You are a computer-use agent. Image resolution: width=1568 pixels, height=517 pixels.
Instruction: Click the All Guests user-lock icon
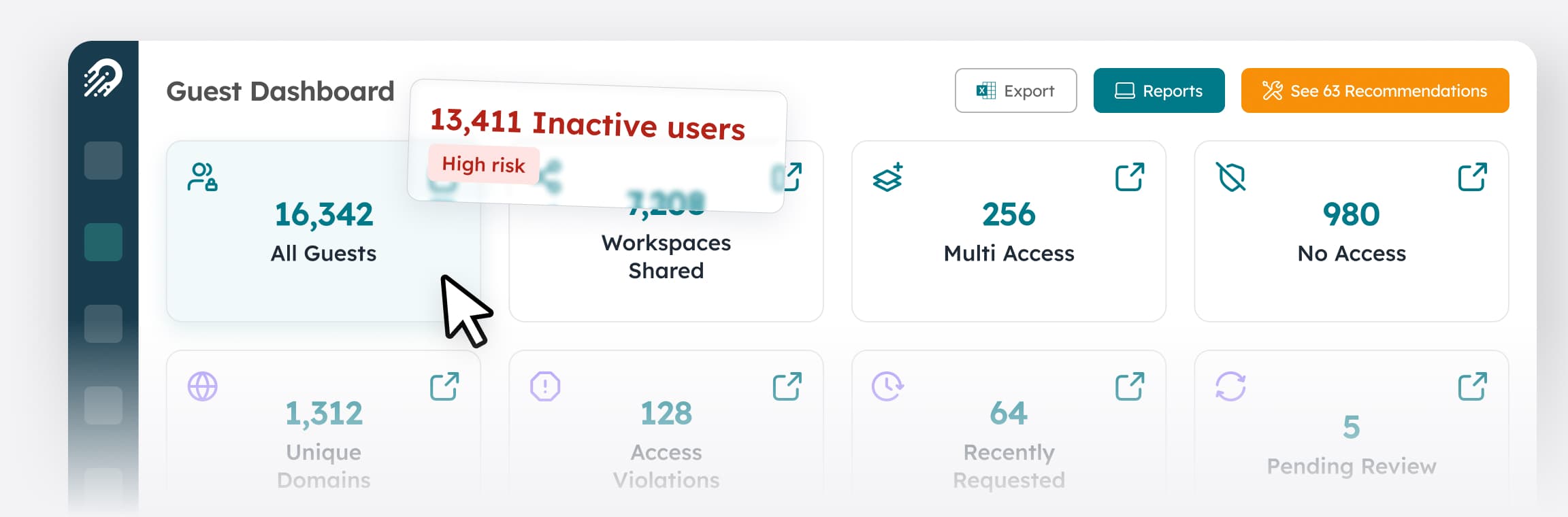pos(202,177)
